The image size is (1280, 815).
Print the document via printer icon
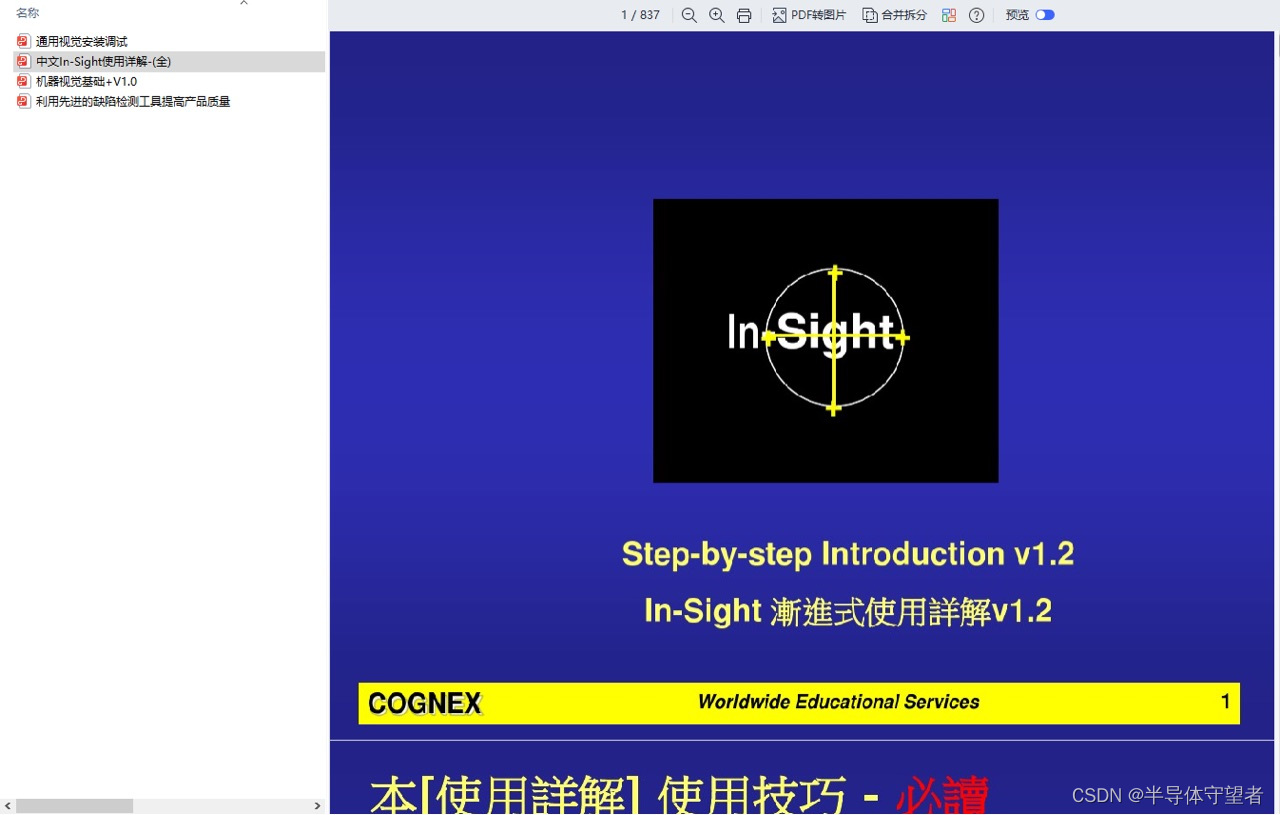(x=744, y=15)
